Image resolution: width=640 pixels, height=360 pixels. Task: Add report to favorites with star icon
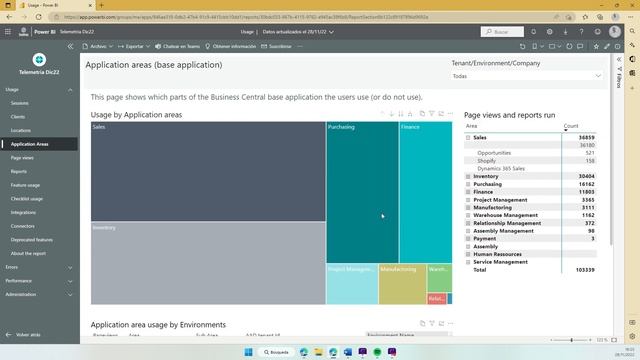click(x=596, y=47)
